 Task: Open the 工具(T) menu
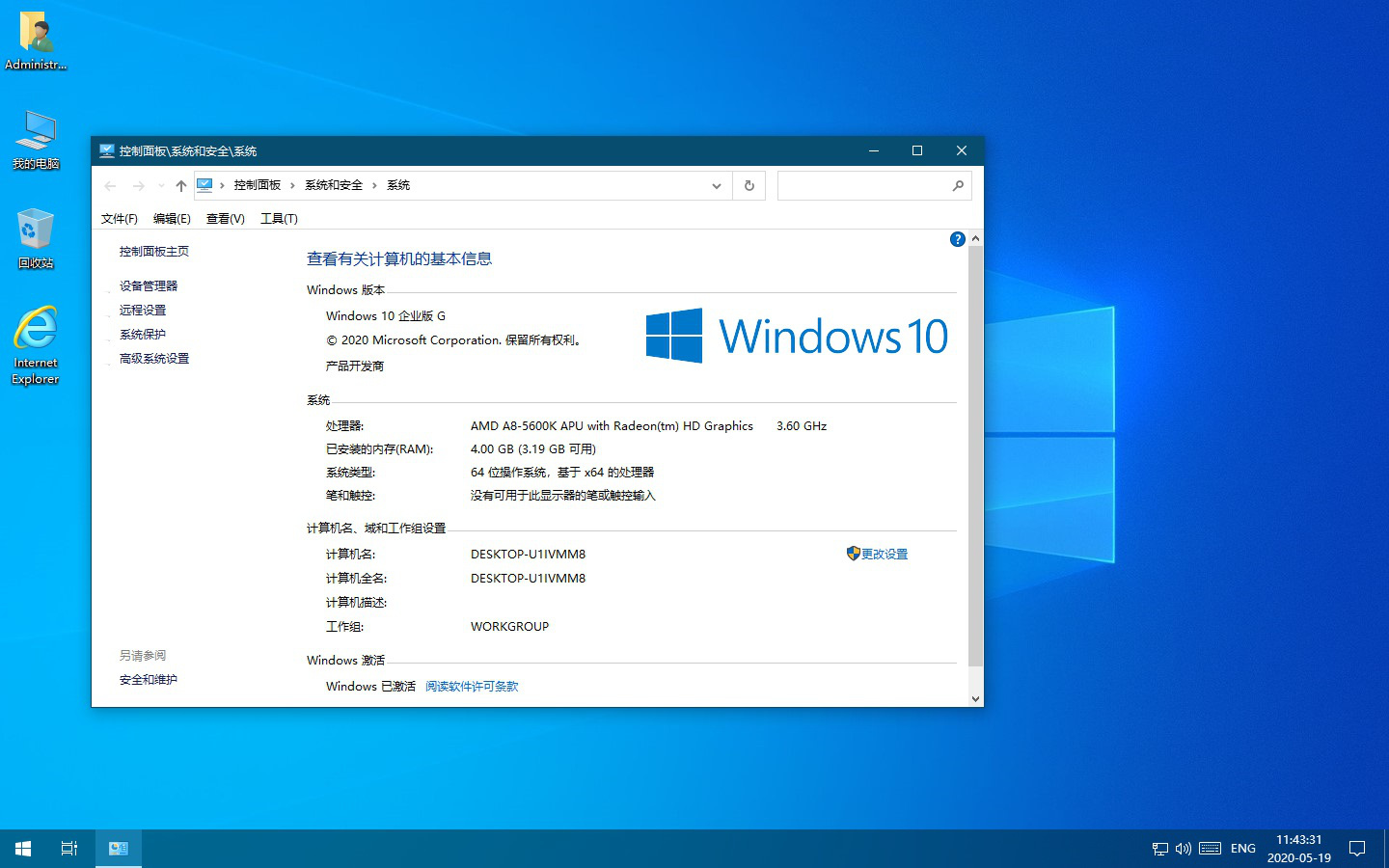279,219
